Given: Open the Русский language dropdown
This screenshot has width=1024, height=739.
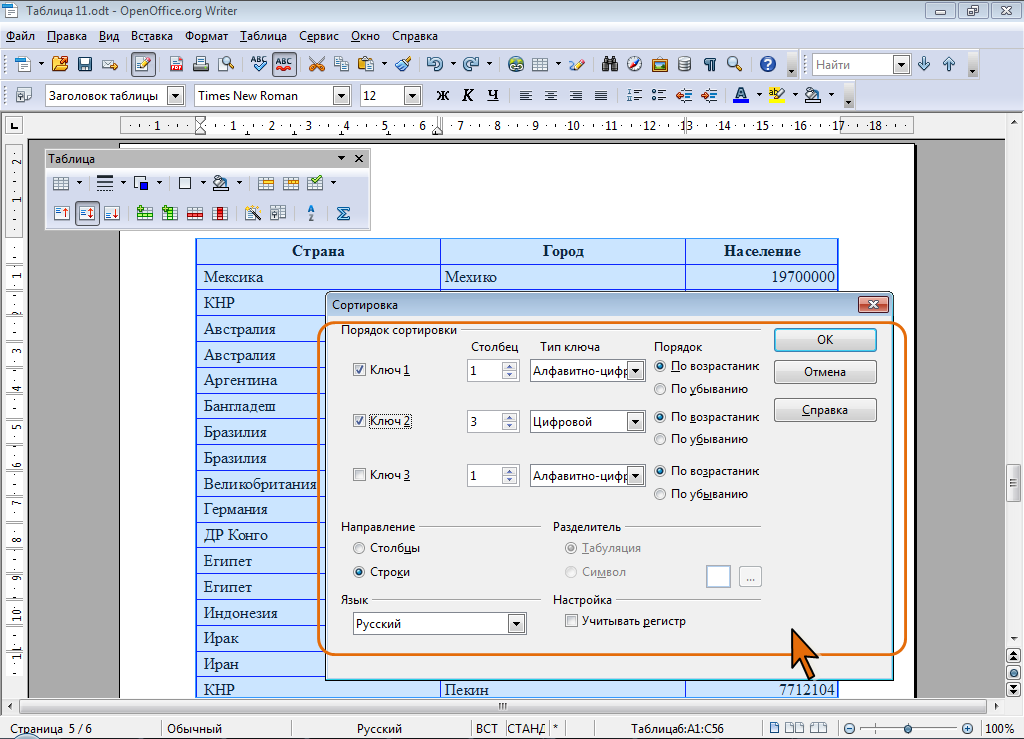Looking at the screenshot, I should (517, 623).
